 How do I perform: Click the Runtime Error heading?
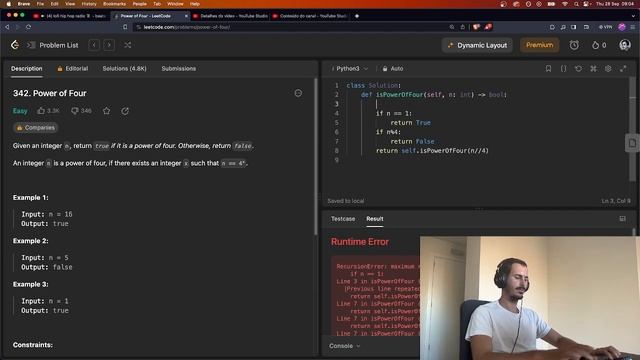click(x=360, y=242)
